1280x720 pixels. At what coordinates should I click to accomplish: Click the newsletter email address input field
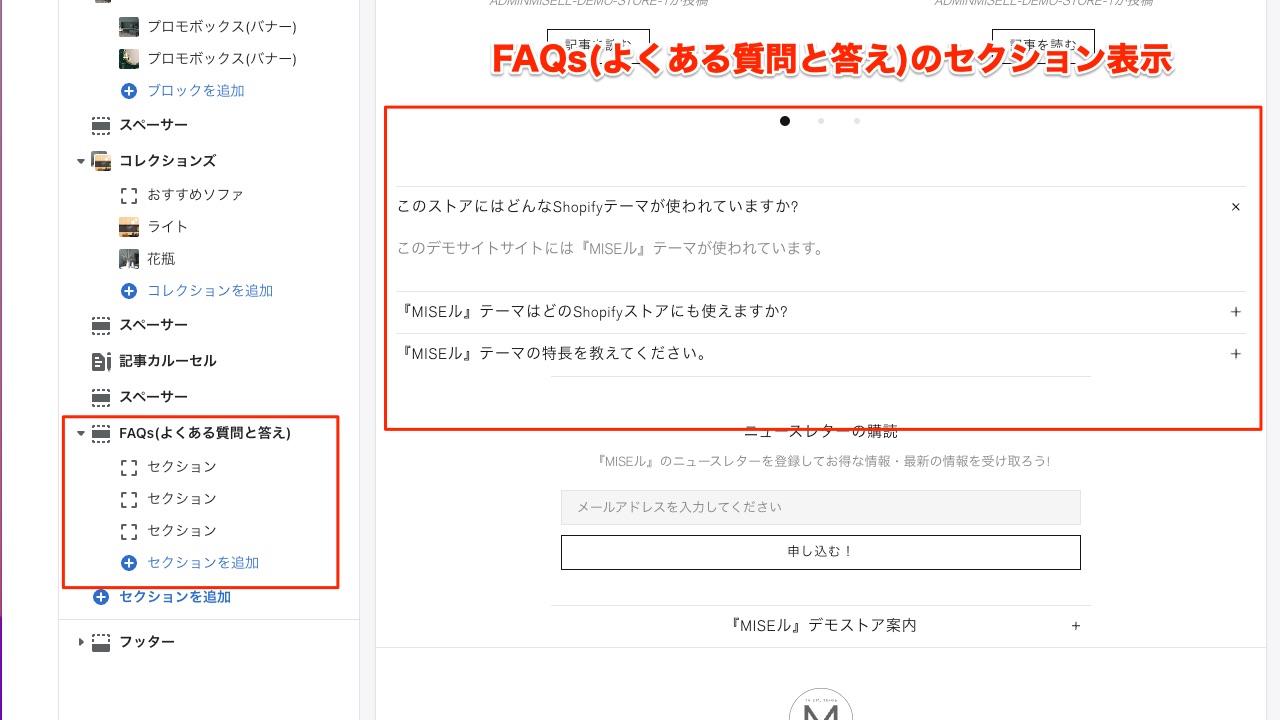tap(821, 507)
